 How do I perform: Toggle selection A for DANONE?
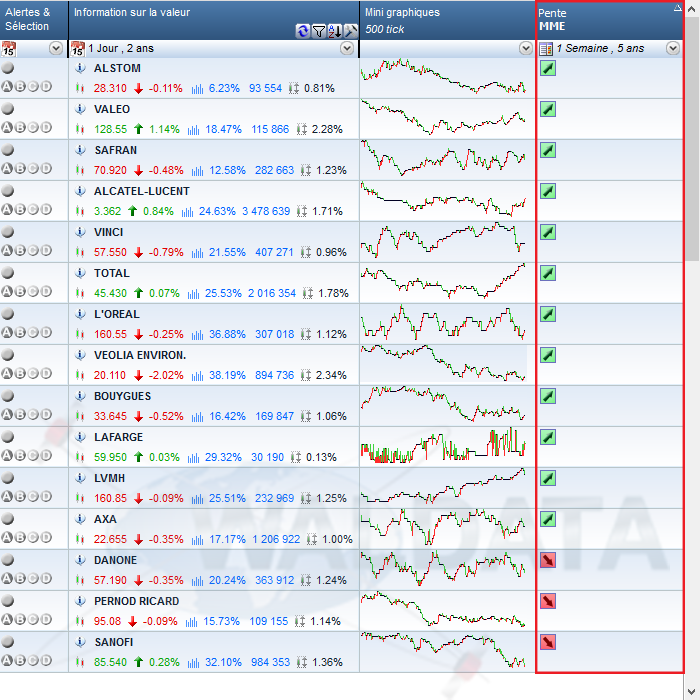point(7,579)
